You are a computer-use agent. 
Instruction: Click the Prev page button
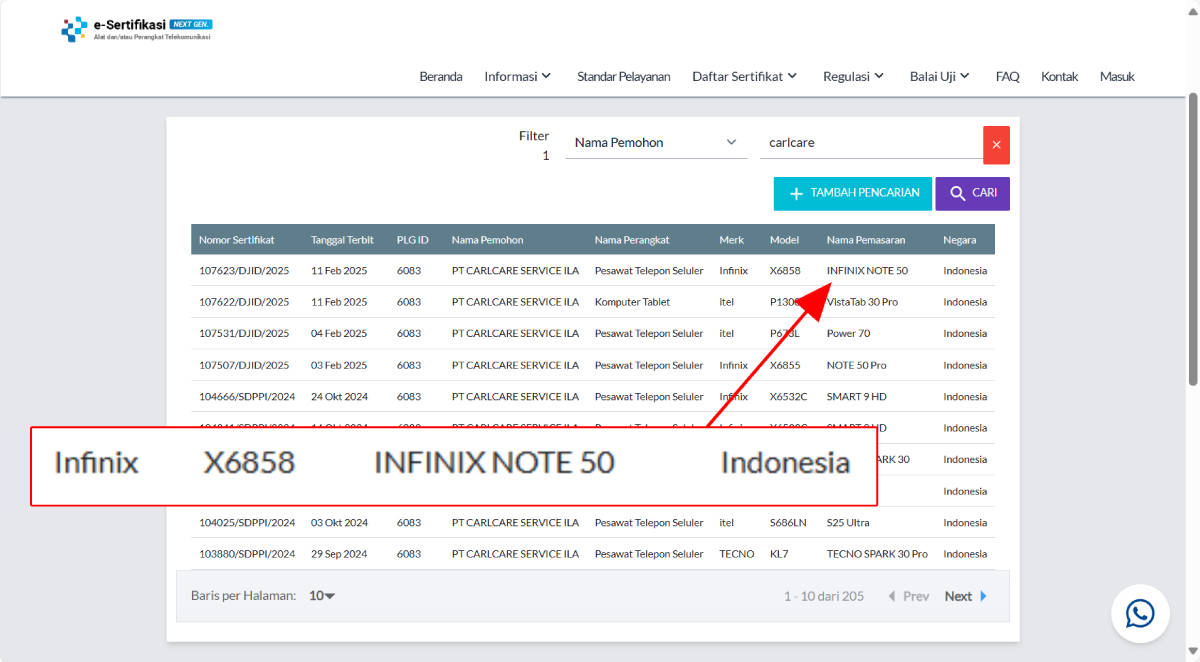tap(909, 596)
